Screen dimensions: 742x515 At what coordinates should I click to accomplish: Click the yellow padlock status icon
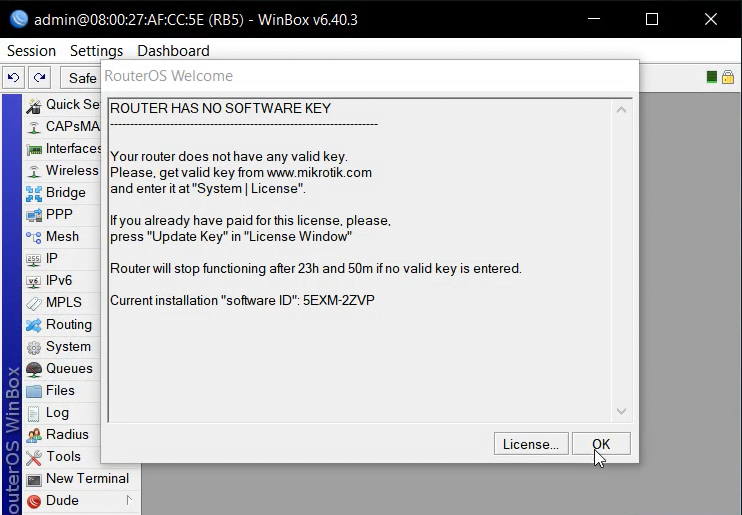coord(728,77)
